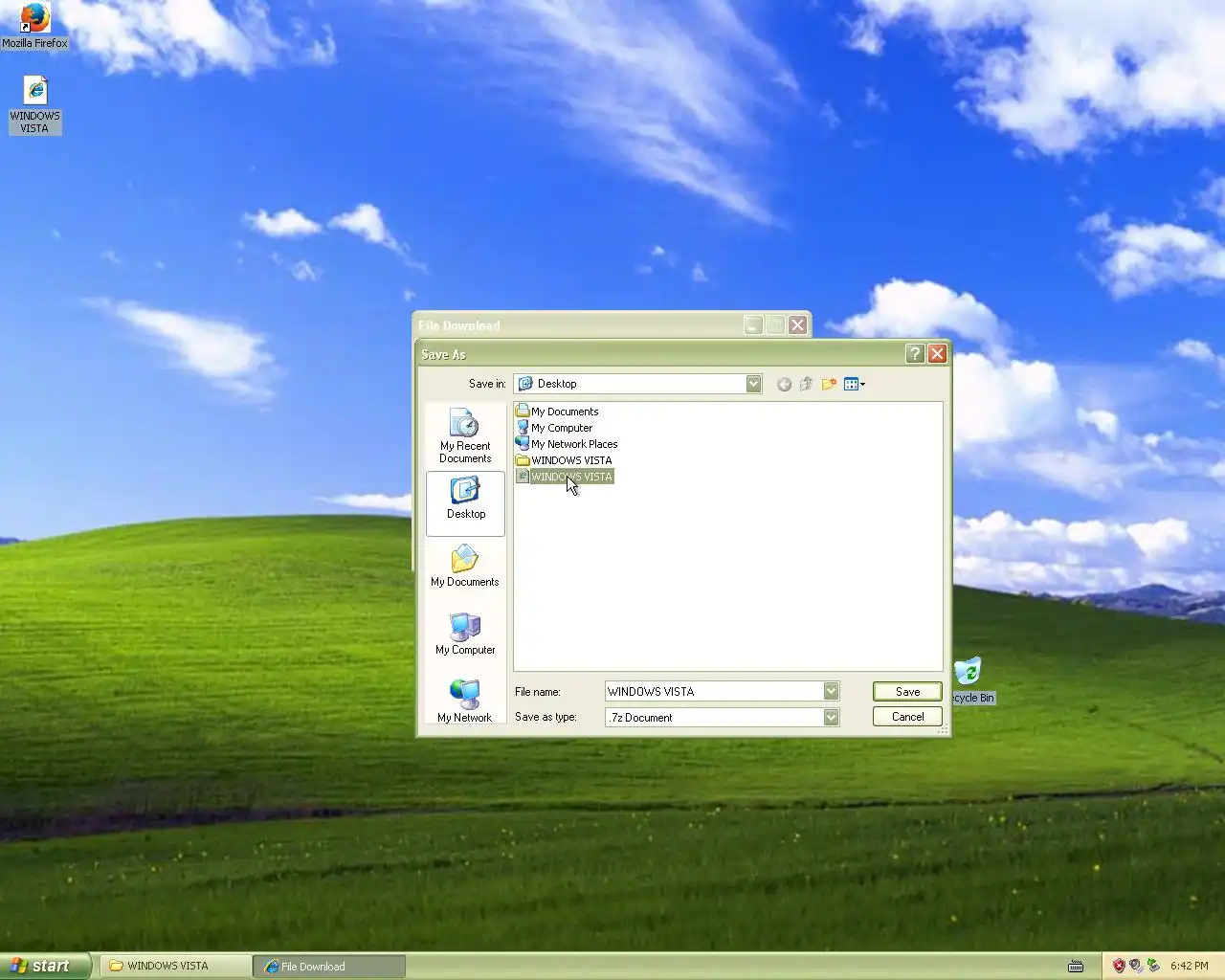
Task: Expand the Save as type dropdown
Action: [x=831, y=717]
